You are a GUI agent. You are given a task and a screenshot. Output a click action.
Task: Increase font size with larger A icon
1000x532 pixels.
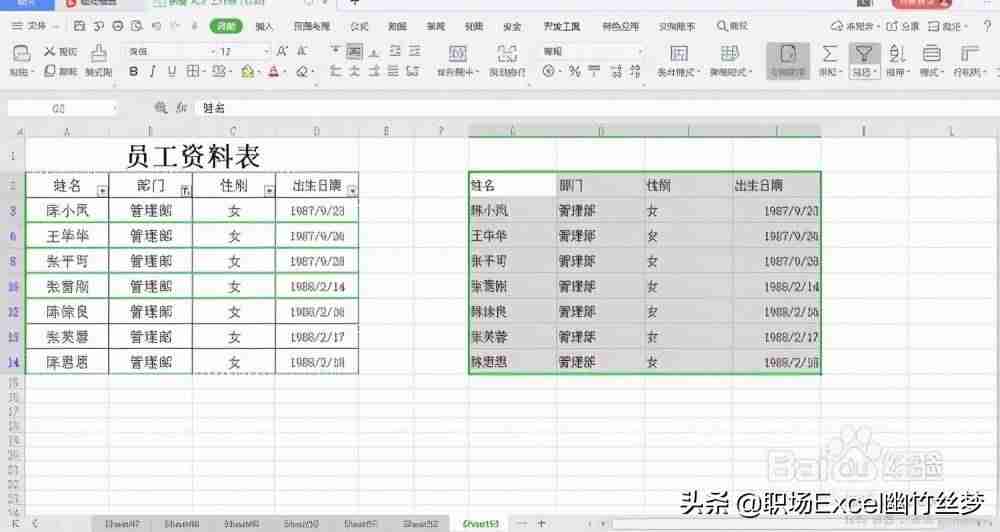click(x=281, y=51)
